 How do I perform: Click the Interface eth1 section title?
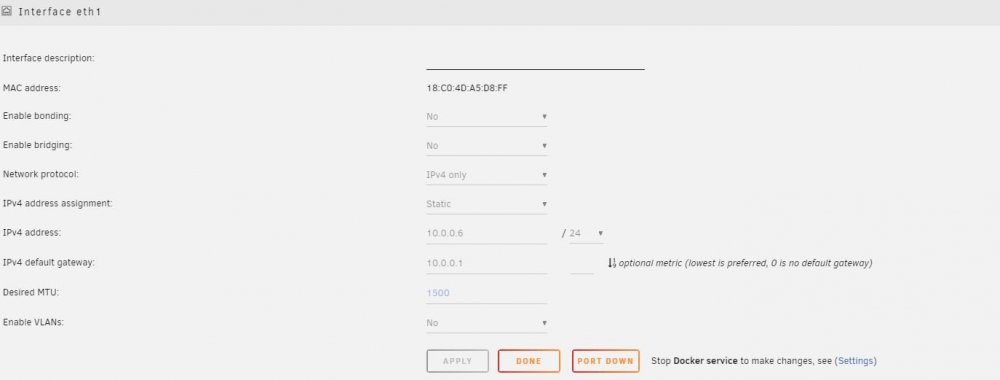(x=59, y=12)
